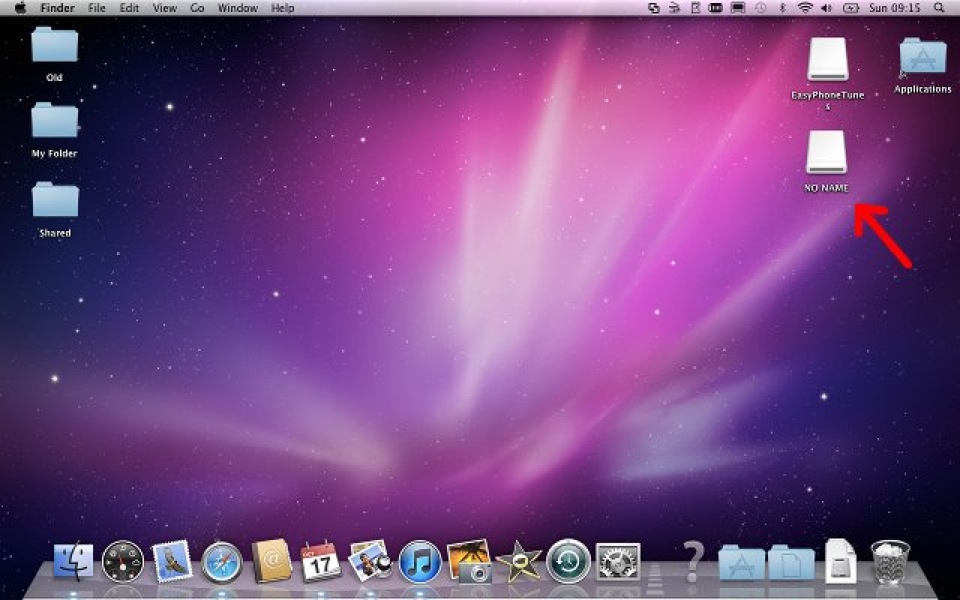
Task: Open the Go menu
Action: (197, 8)
